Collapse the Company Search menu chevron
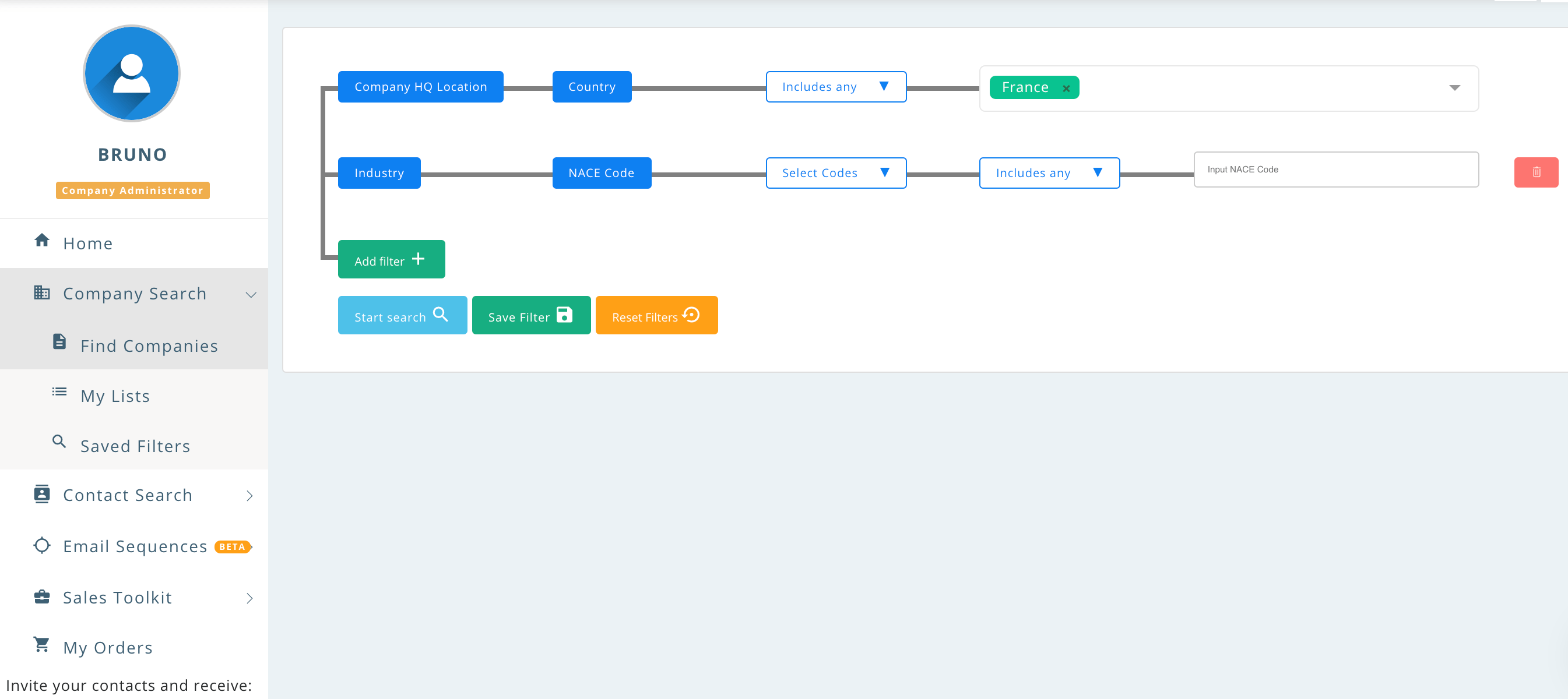 click(250, 295)
